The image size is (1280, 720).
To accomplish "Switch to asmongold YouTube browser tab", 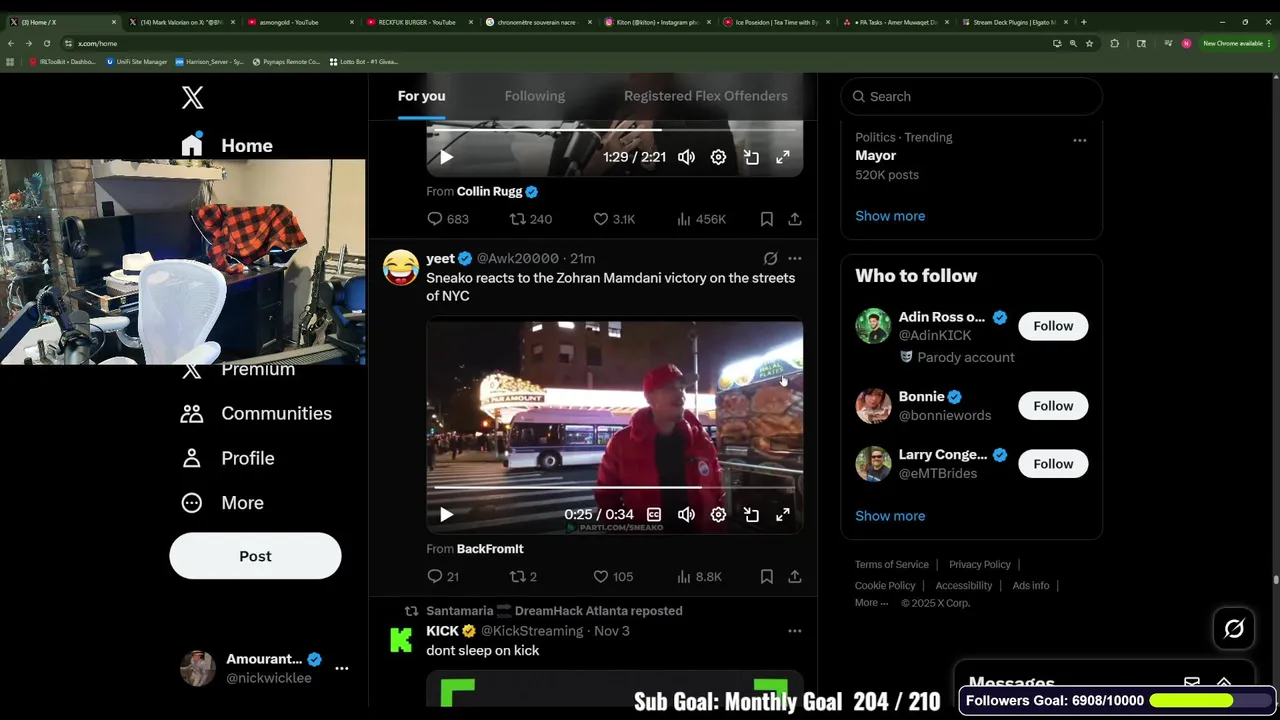I will pos(298,22).
